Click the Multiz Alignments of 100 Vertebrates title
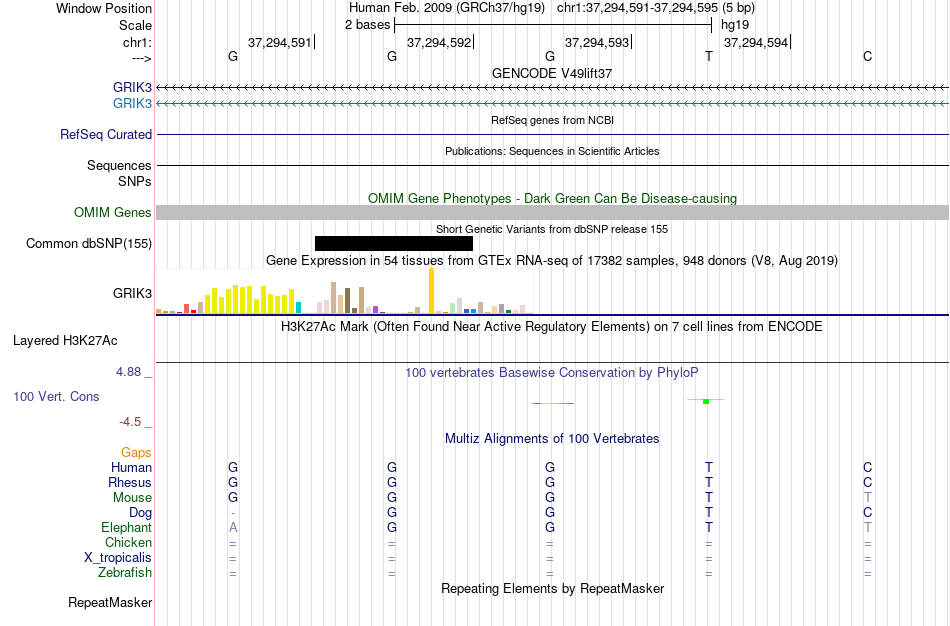 click(552, 439)
